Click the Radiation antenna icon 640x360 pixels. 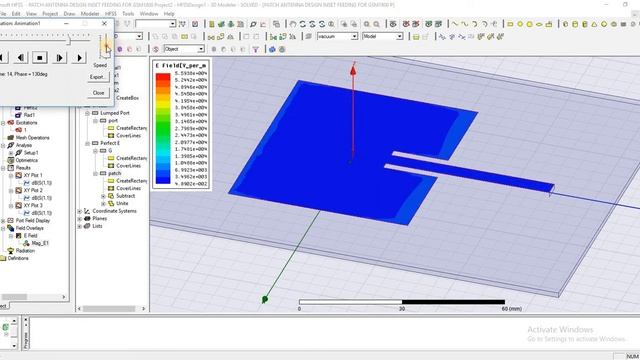(x=11, y=251)
